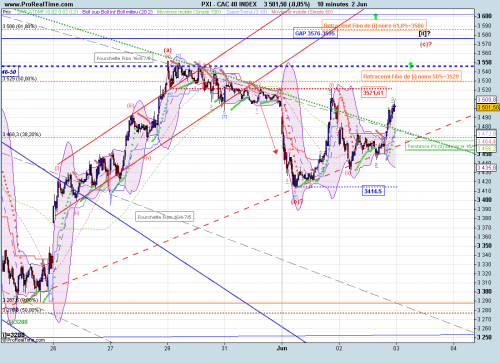The image size is (500, 363).
Task: Select the yellow 3 501,50 current price tag
Action: click(x=488, y=107)
